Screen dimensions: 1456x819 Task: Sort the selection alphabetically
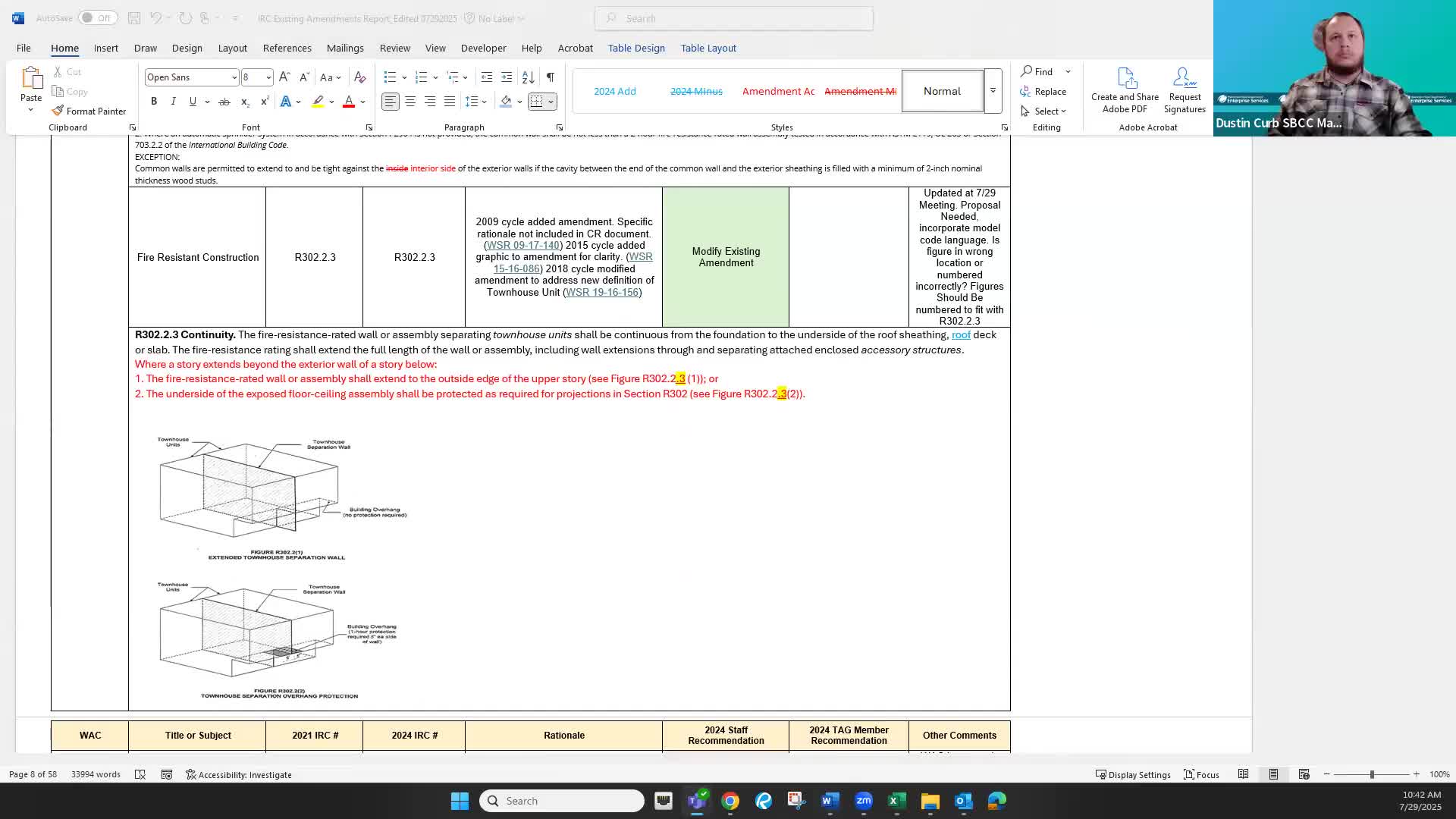tap(529, 77)
